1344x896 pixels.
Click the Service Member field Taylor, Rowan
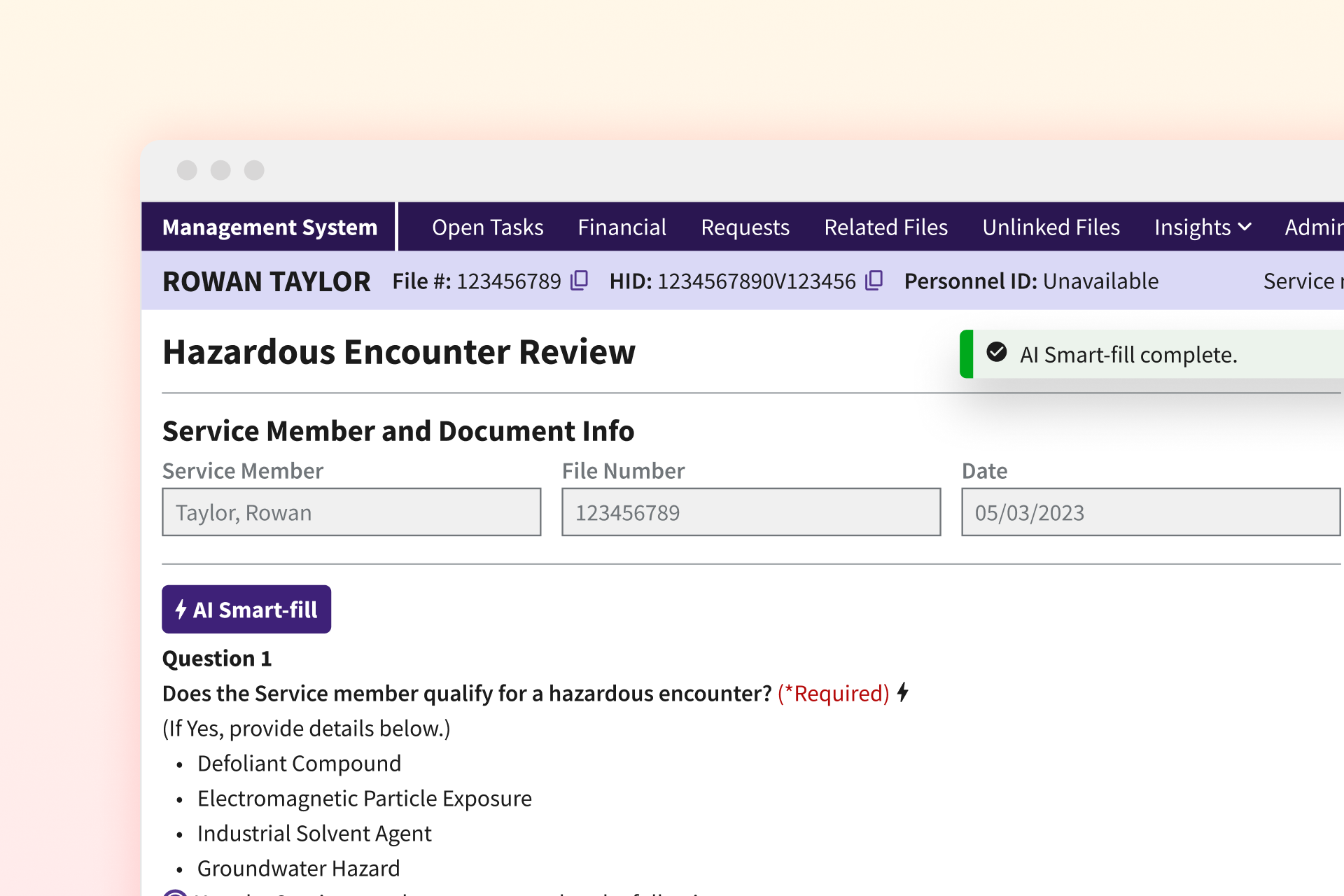pos(351,512)
